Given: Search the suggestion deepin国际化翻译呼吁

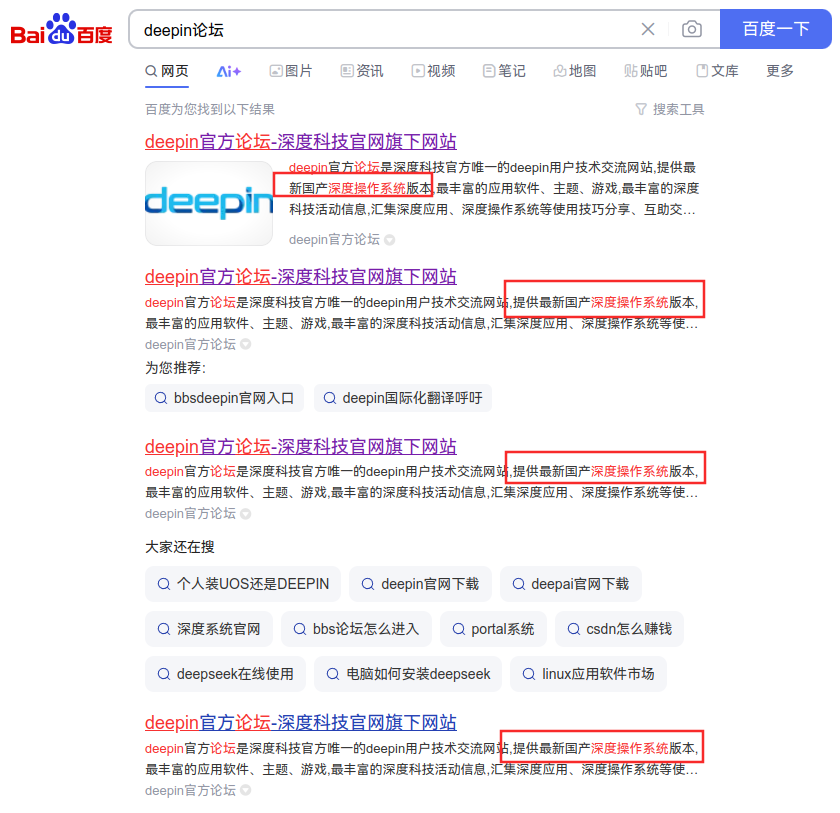Looking at the screenshot, I should pyautogui.click(x=403, y=398).
